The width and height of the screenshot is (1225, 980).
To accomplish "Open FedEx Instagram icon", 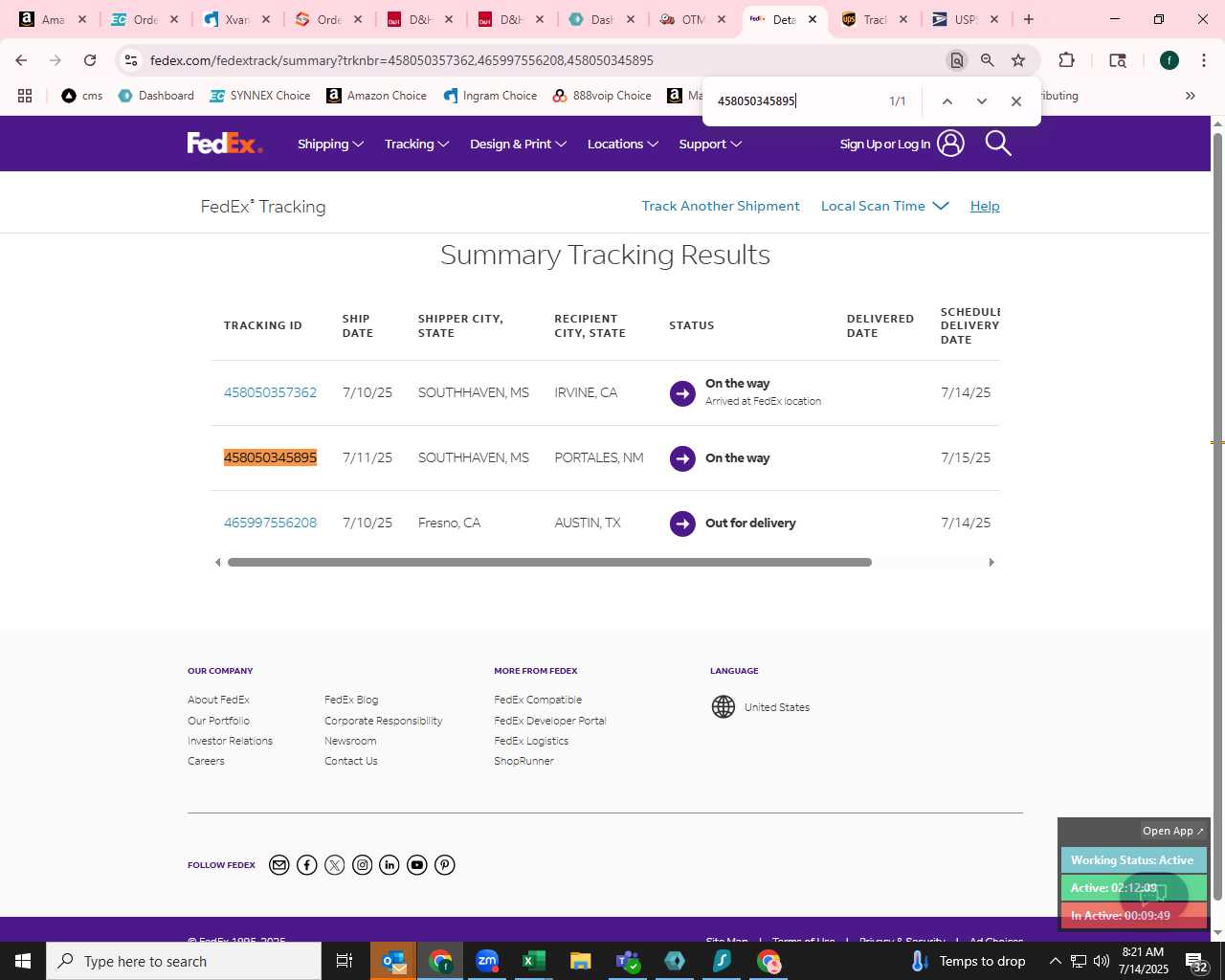I will [362, 865].
